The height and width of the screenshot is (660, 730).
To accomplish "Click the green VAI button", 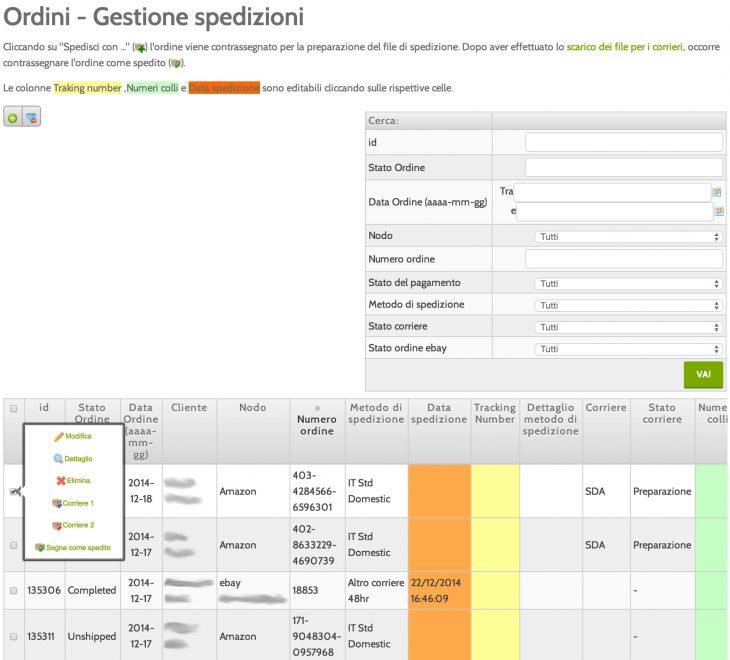I will pyautogui.click(x=703, y=374).
